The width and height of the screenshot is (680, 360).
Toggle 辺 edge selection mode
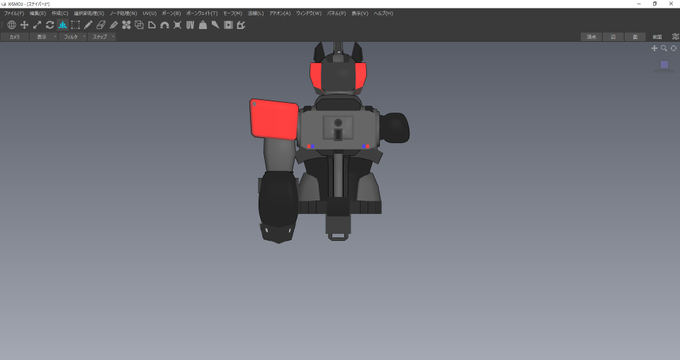[x=613, y=37]
